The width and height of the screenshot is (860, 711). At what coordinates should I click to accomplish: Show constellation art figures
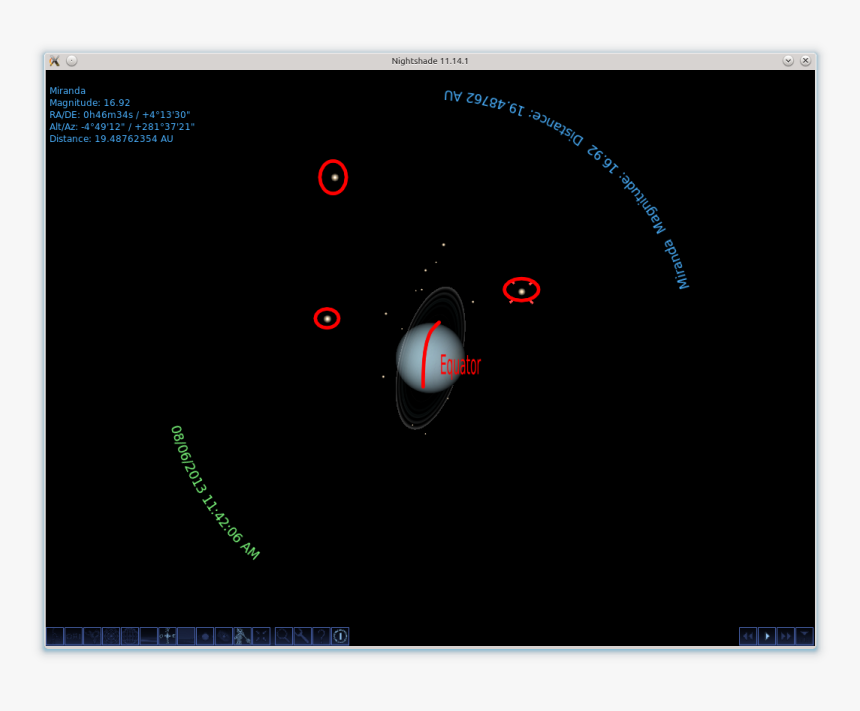pyautogui.click(x=93, y=635)
